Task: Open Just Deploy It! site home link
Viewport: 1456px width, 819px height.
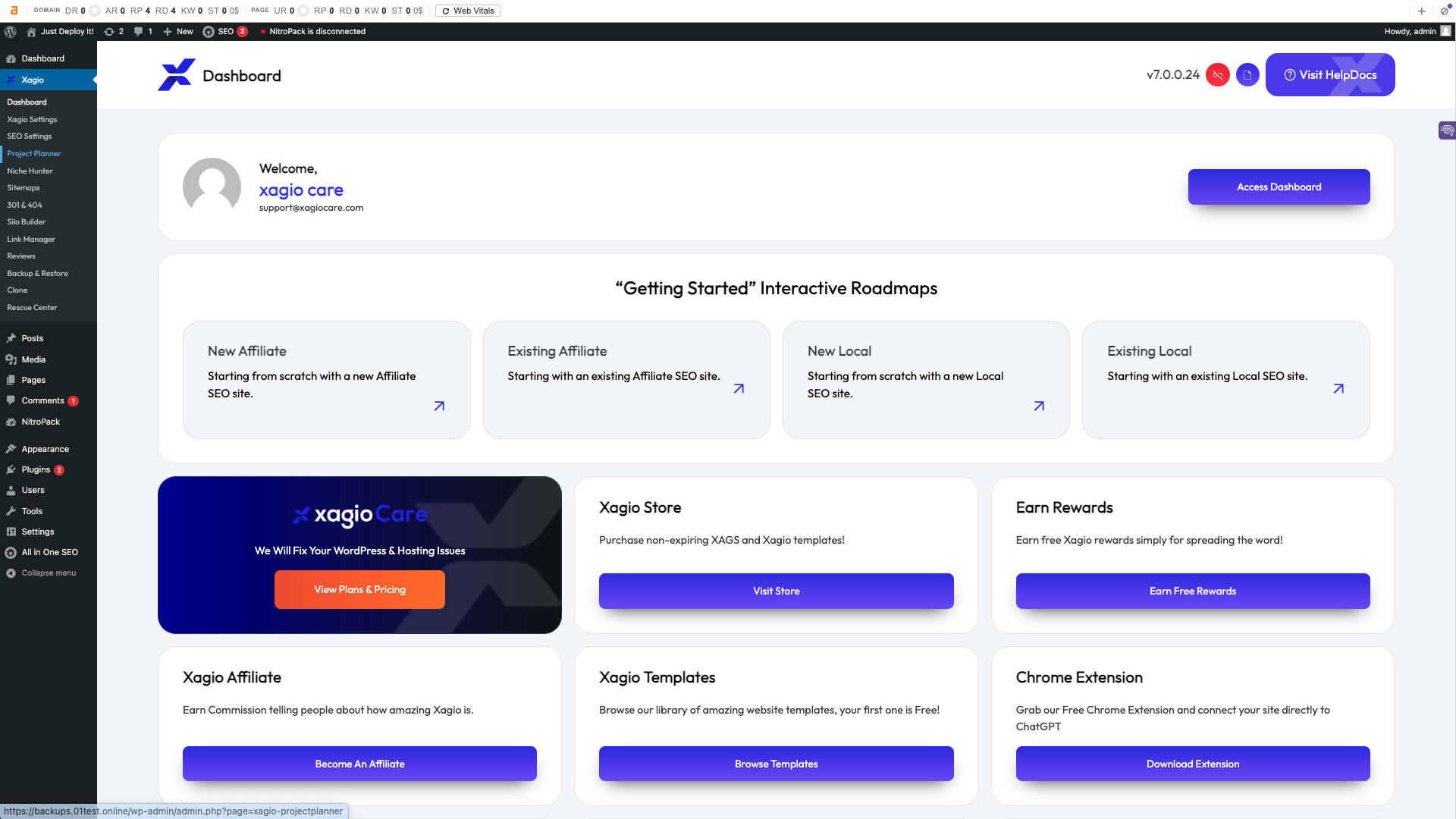Action: click(61, 32)
